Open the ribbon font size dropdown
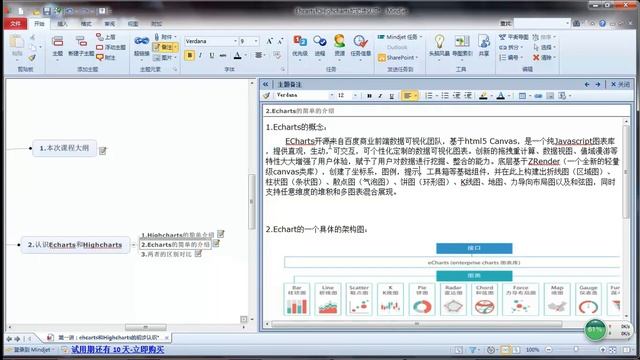The height and width of the screenshot is (360, 640). [x=256, y=41]
